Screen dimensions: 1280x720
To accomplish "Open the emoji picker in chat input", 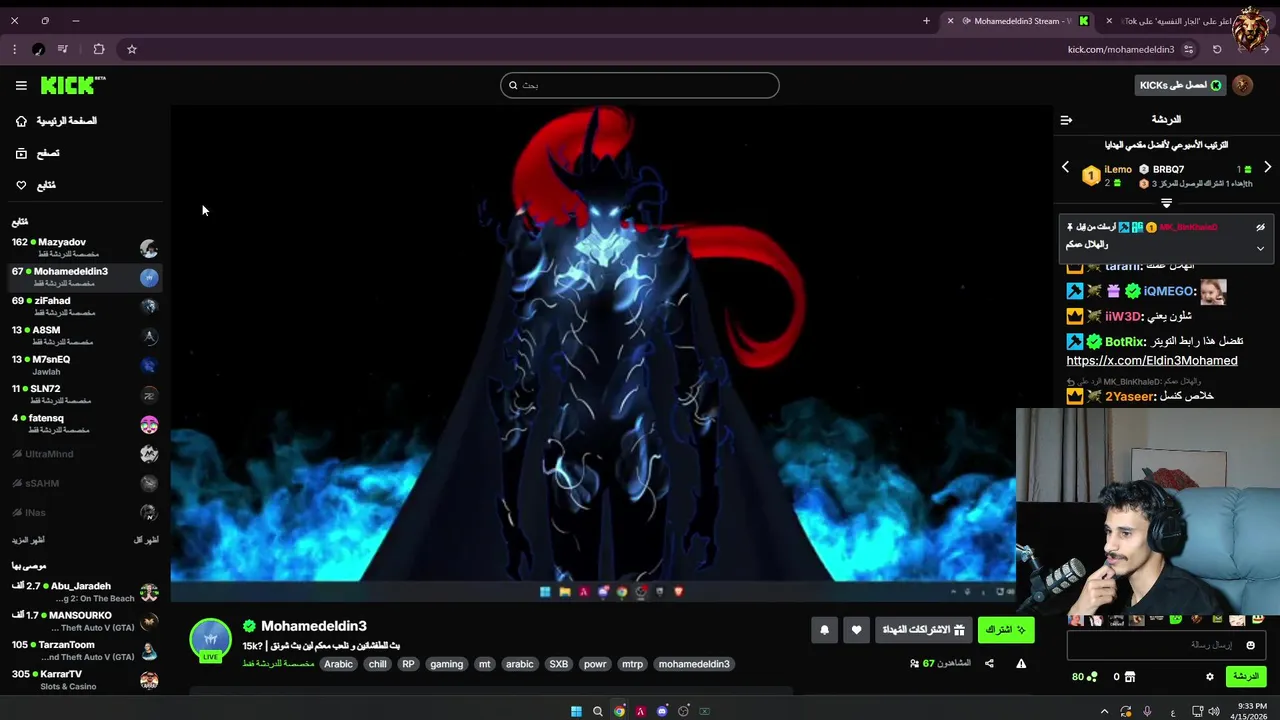I will (1251, 645).
